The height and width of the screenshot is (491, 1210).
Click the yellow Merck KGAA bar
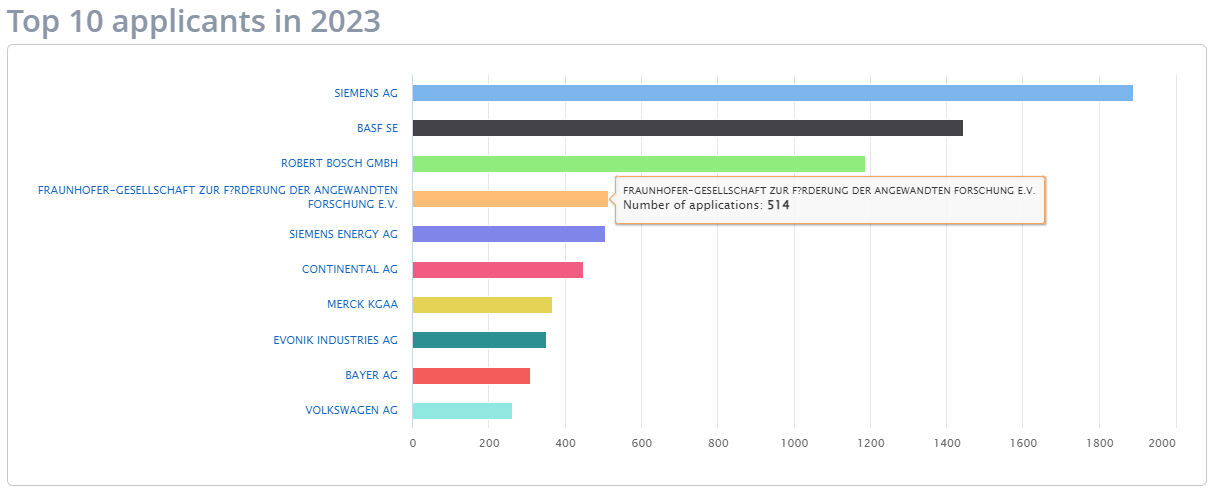tap(482, 305)
